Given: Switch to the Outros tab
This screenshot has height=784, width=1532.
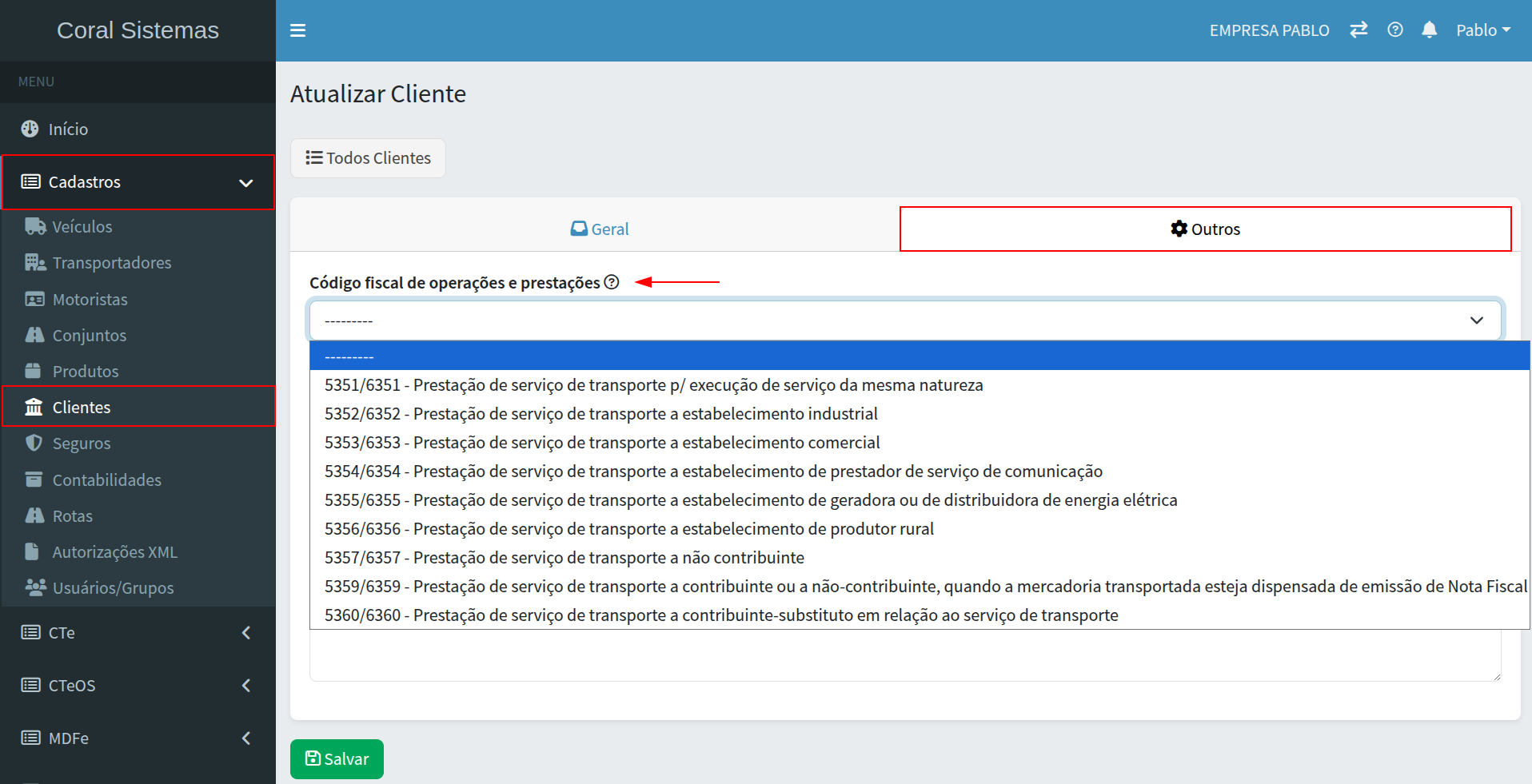Looking at the screenshot, I should pos(1205,229).
